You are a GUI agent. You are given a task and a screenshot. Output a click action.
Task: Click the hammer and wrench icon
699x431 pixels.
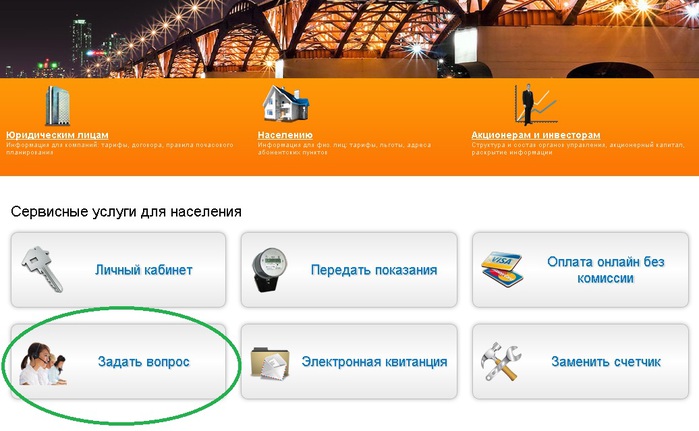(501, 361)
